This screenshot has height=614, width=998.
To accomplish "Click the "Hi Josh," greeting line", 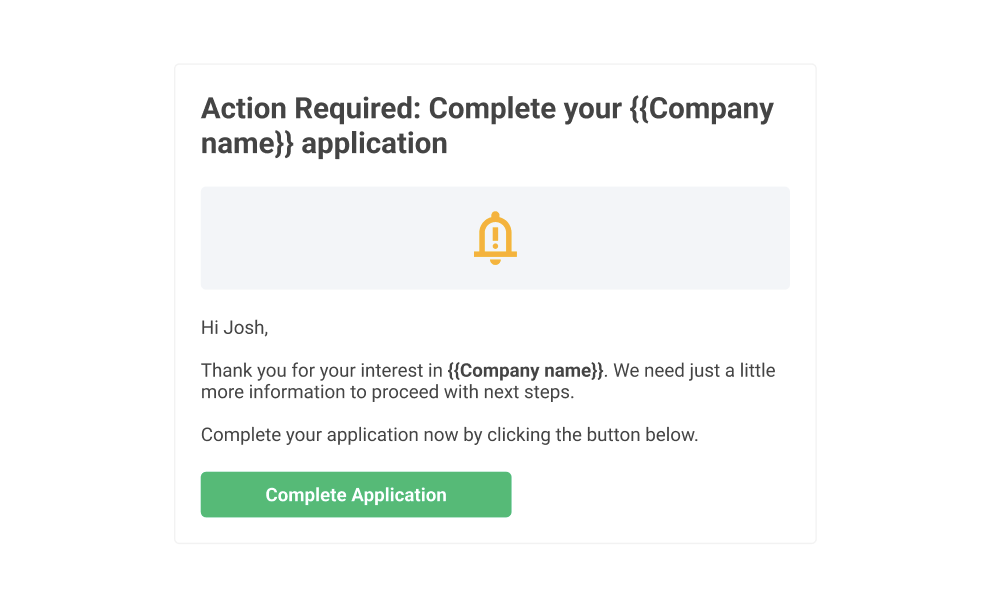I will 234,328.
